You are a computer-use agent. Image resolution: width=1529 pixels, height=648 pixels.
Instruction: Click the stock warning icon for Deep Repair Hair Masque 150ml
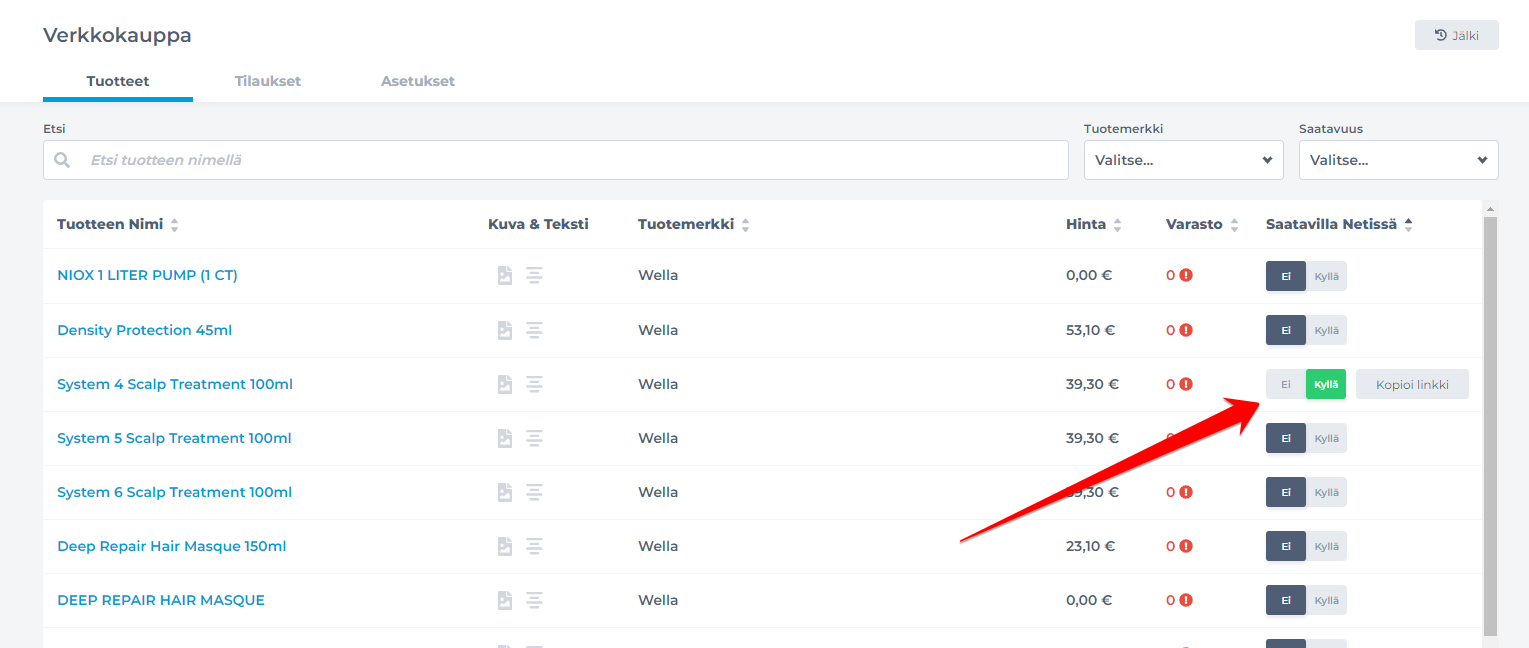1186,546
